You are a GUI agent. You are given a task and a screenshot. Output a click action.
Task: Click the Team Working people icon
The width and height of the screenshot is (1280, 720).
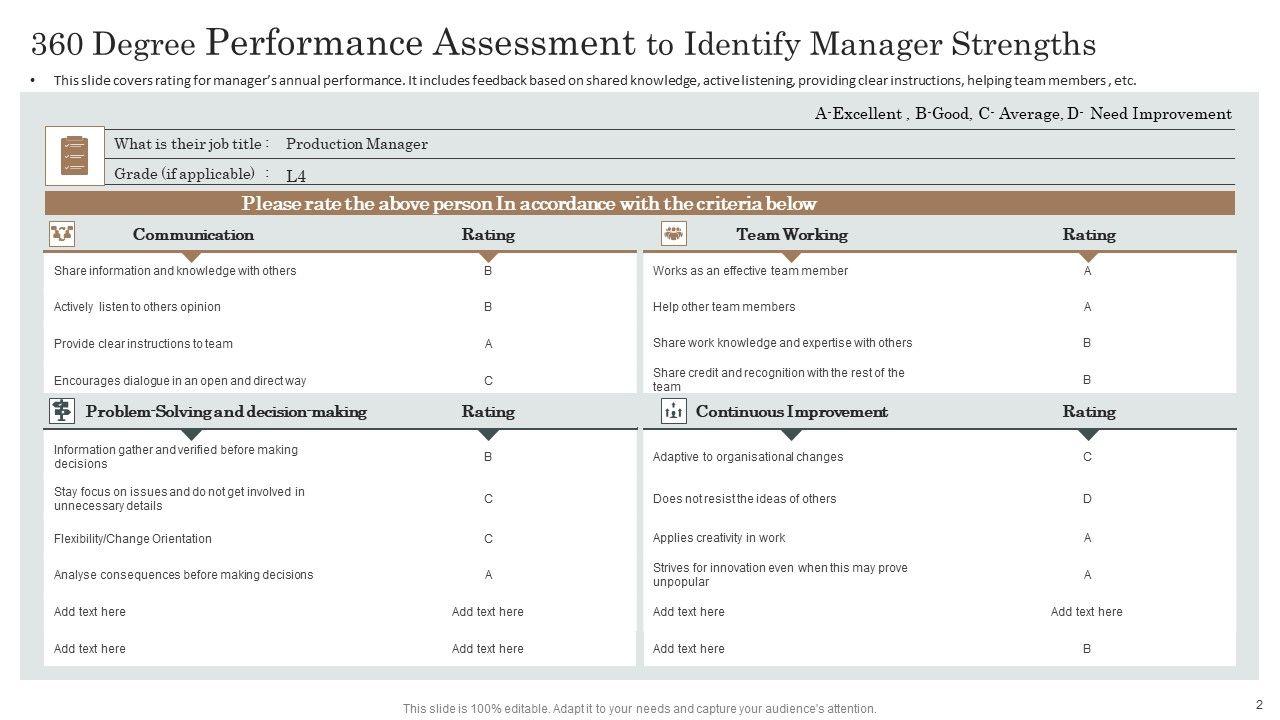(674, 235)
